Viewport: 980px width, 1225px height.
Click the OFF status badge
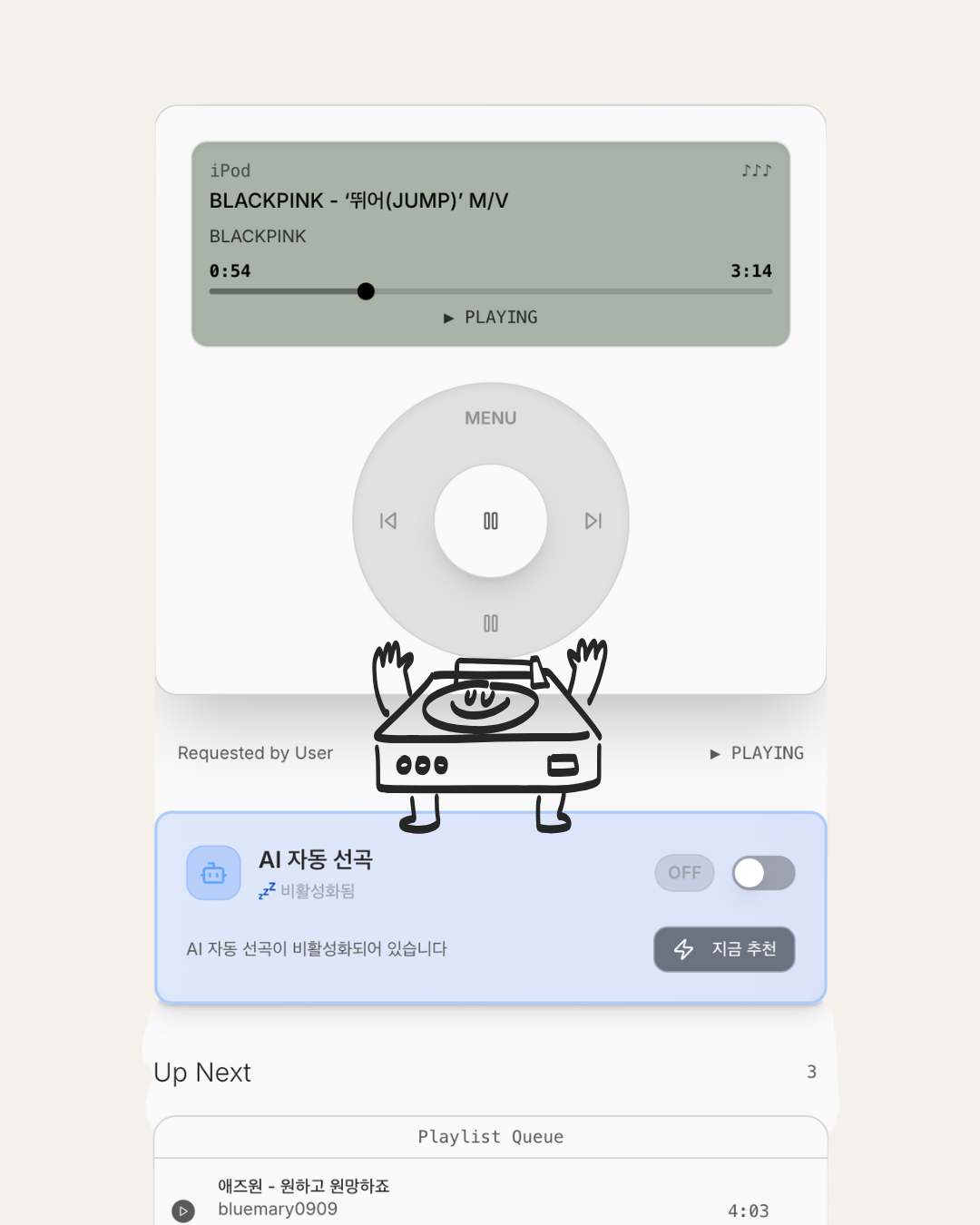(685, 873)
